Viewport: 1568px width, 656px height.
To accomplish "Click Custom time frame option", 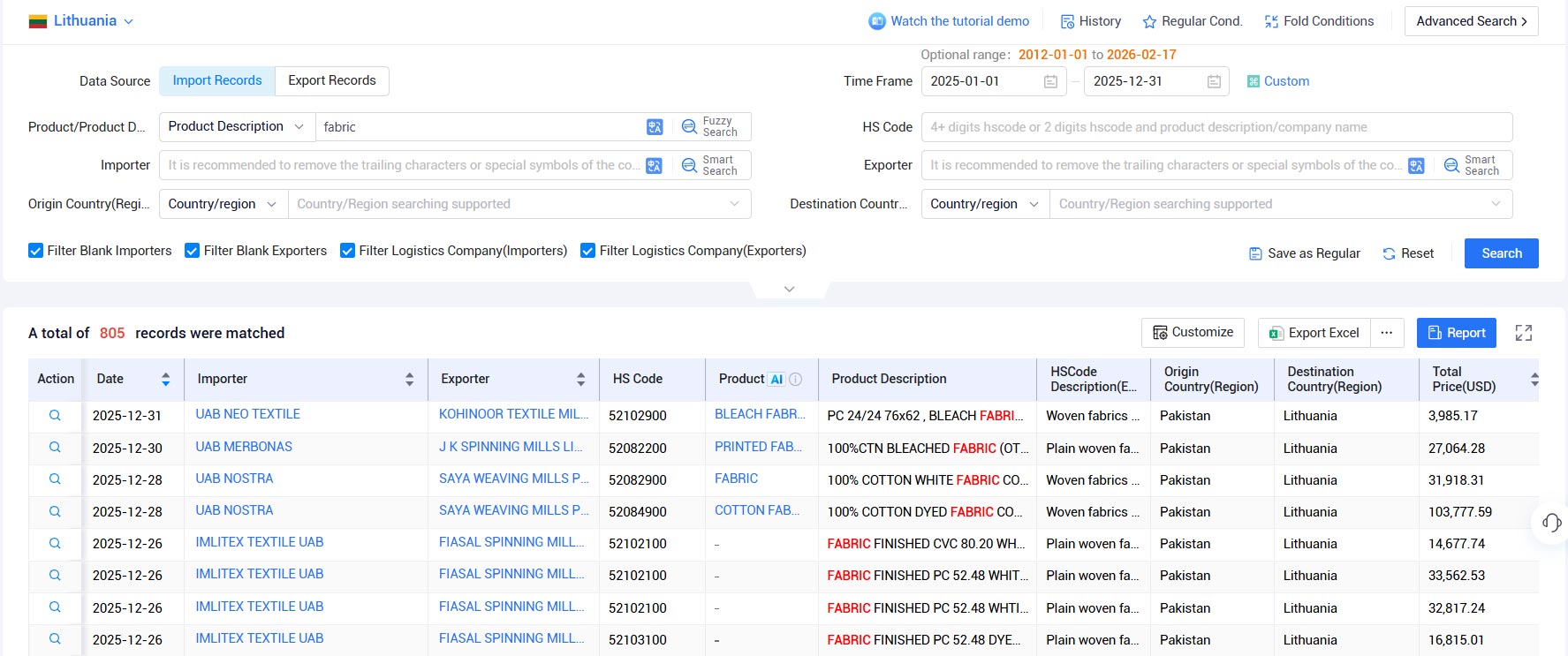I will click(x=1278, y=81).
